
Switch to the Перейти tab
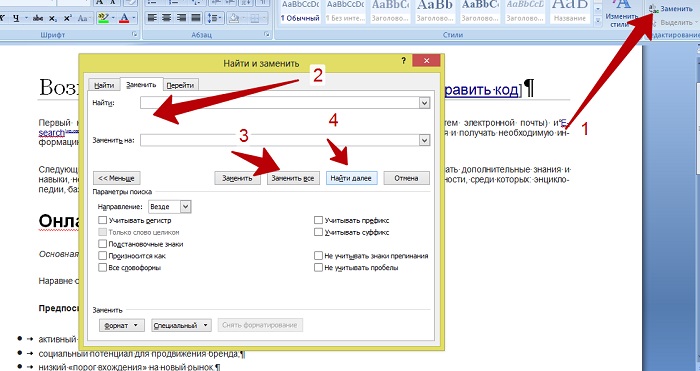(180, 85)
